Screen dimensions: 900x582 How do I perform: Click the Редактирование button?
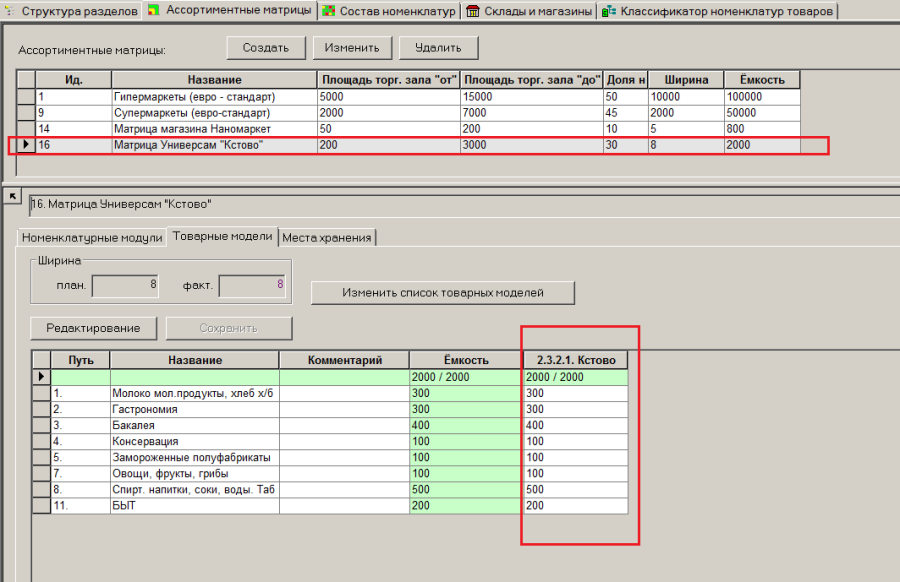coord(93,328)
